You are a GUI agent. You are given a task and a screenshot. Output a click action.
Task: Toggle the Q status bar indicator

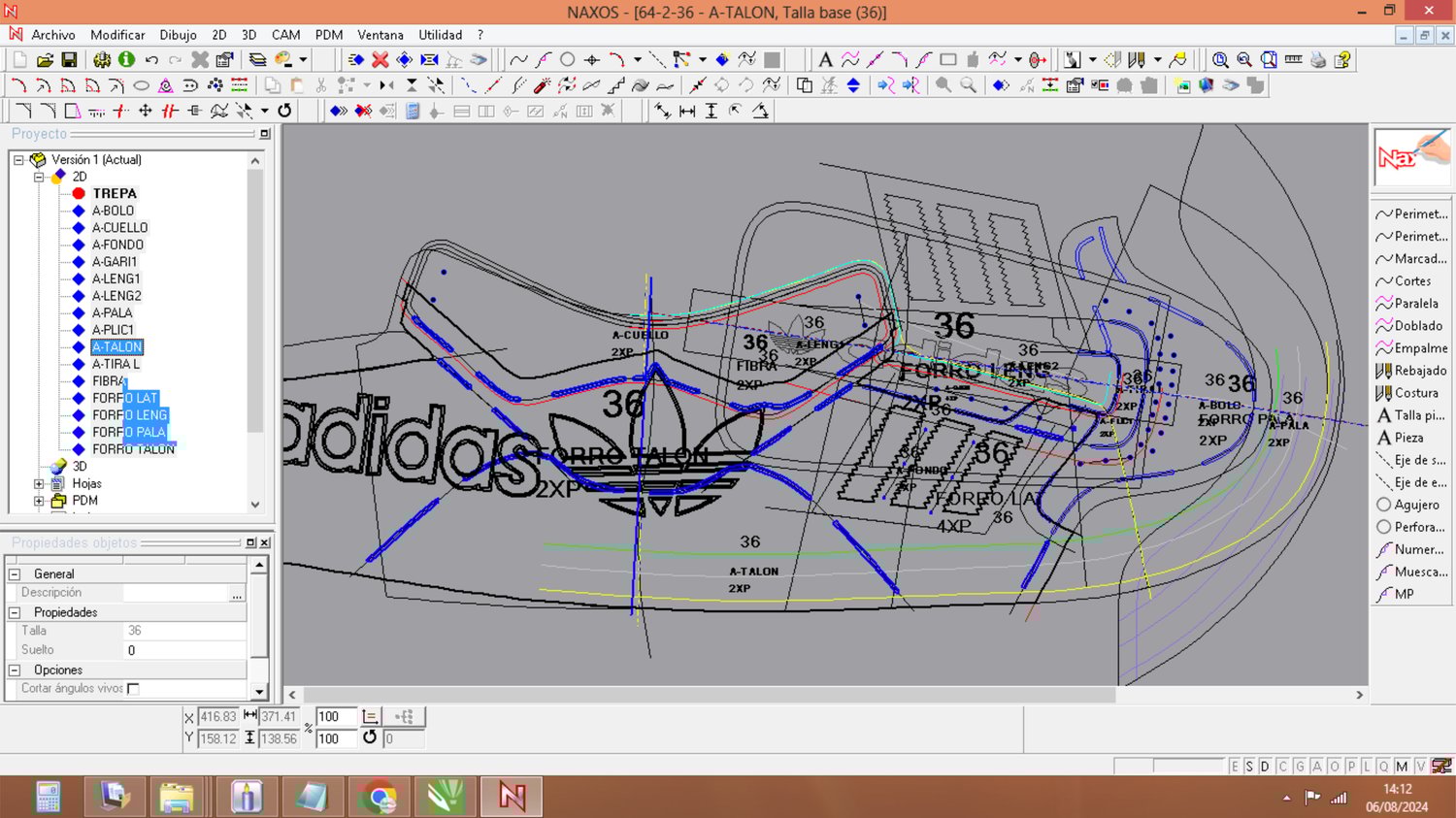1383,767
